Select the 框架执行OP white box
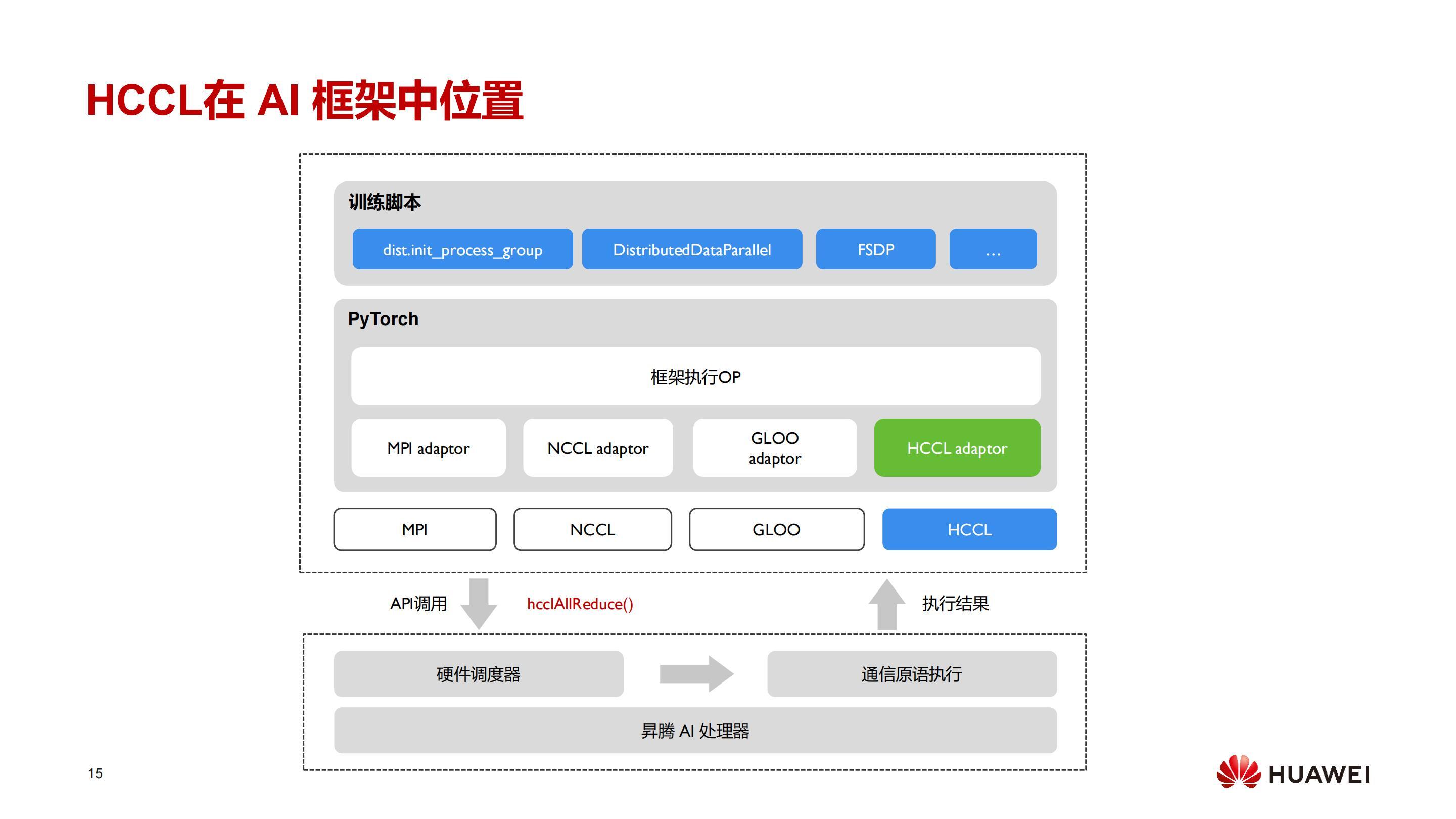 coord(696,376)
